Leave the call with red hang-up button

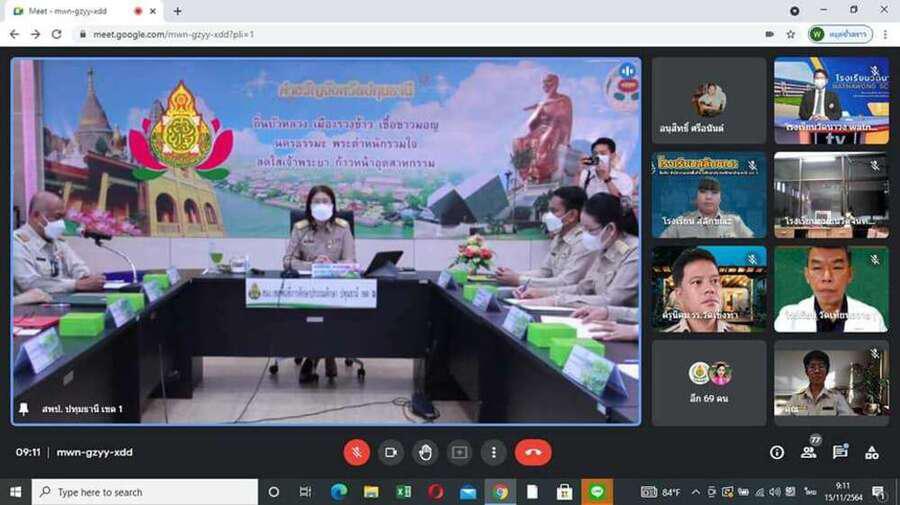[x=533, y=452]
